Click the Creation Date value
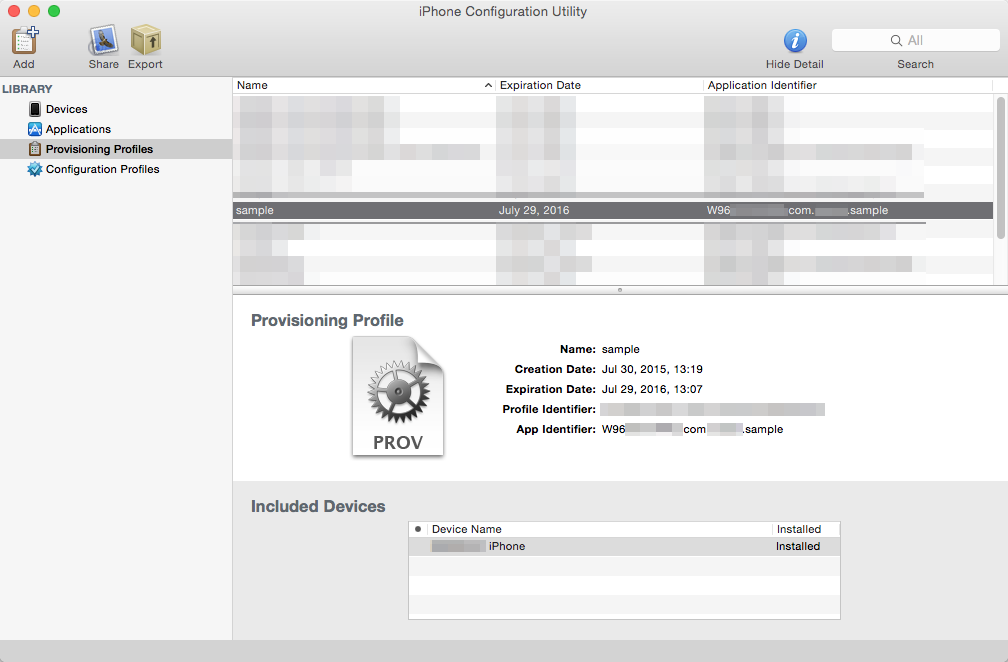 click(x=652, y=370)
